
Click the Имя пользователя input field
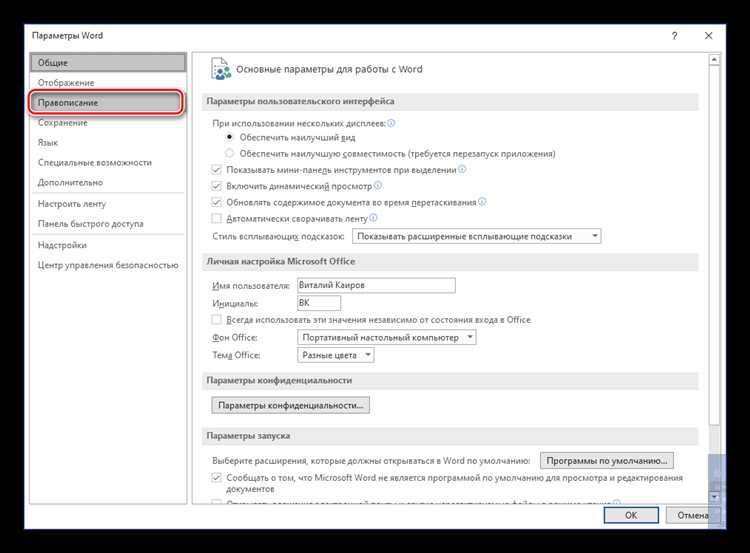point(376,285)
